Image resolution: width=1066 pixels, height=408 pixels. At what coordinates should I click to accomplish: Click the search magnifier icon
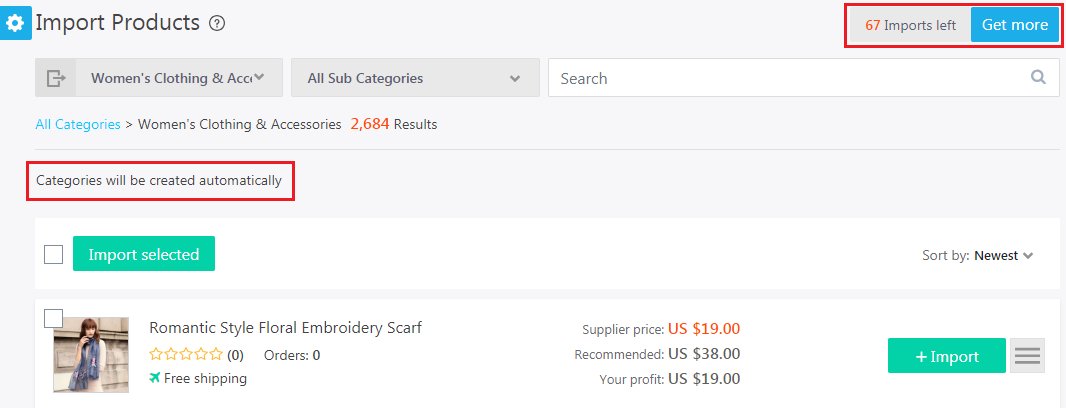[1038, 77]
